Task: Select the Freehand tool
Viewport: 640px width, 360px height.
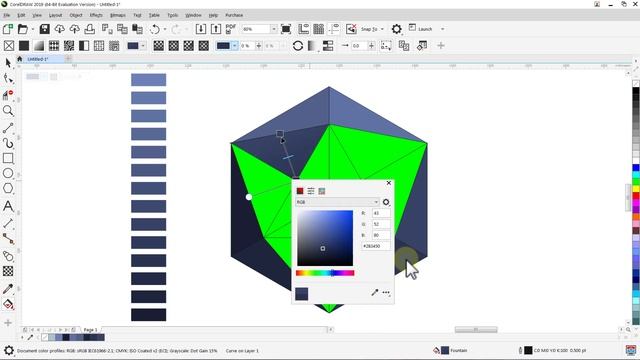Action: (x=8, y=128)
